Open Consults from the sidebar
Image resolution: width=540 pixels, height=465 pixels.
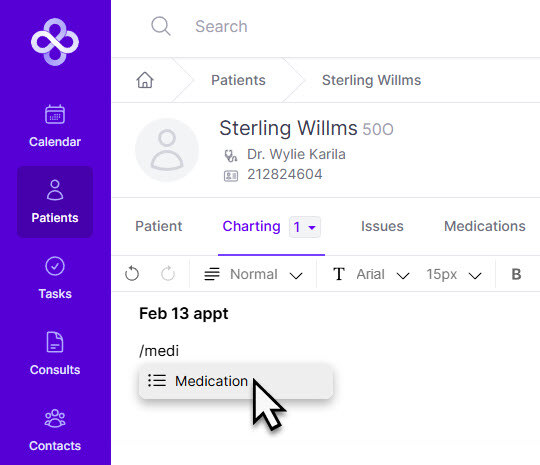(55, 354)
